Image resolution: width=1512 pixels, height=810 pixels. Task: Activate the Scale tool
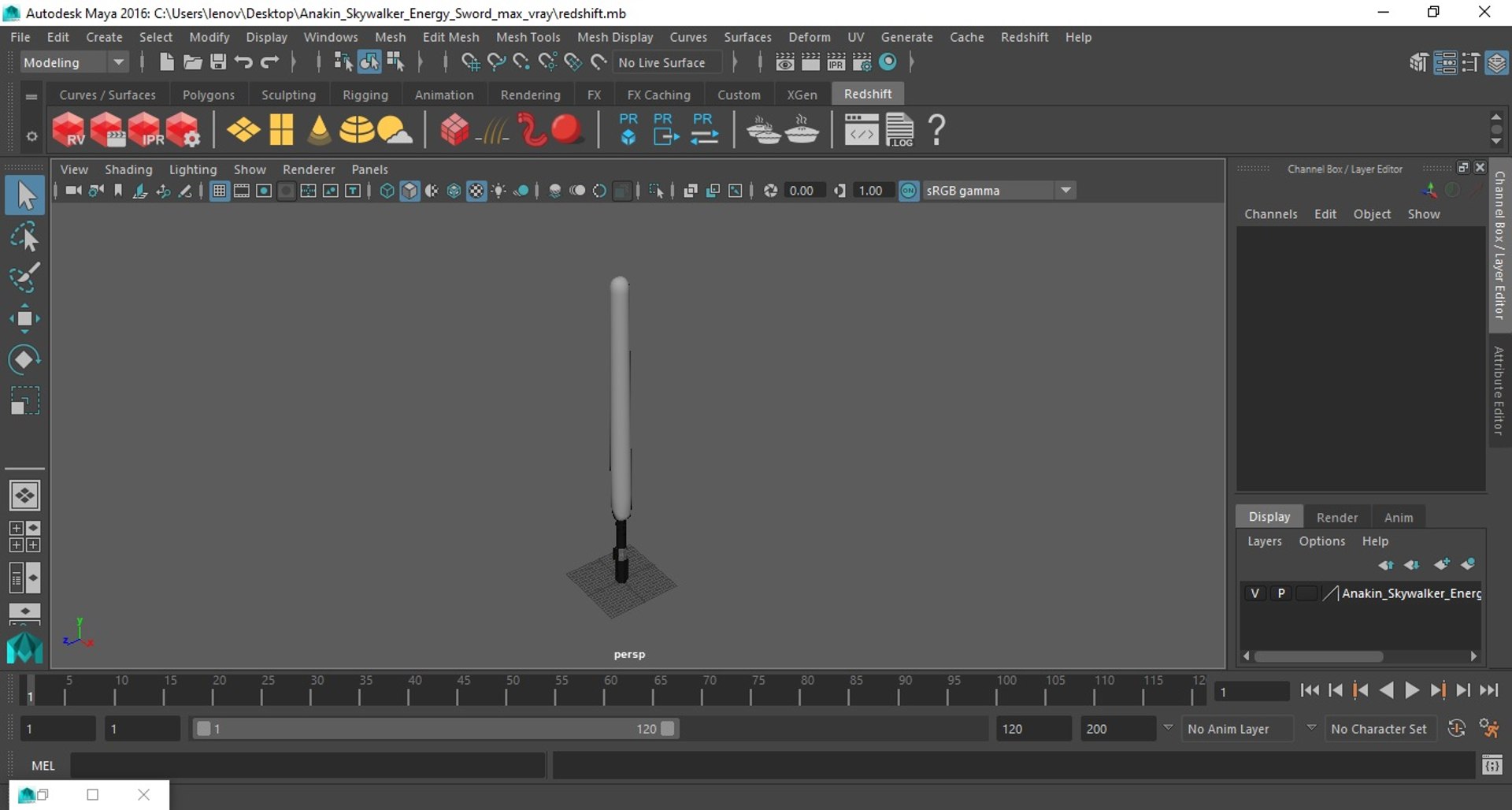[24, 400]
